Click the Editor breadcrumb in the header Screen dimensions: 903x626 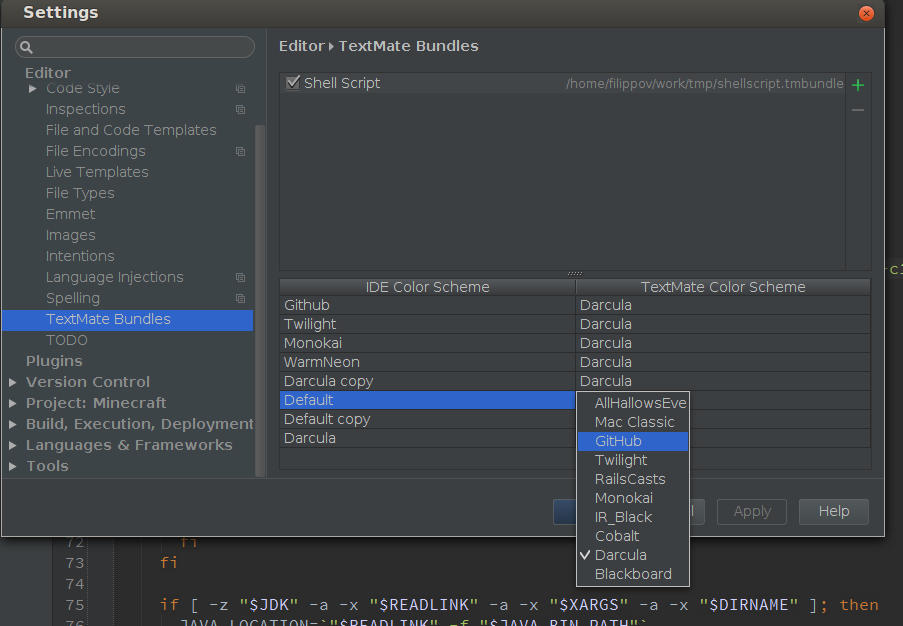click(x=302, y=46)
